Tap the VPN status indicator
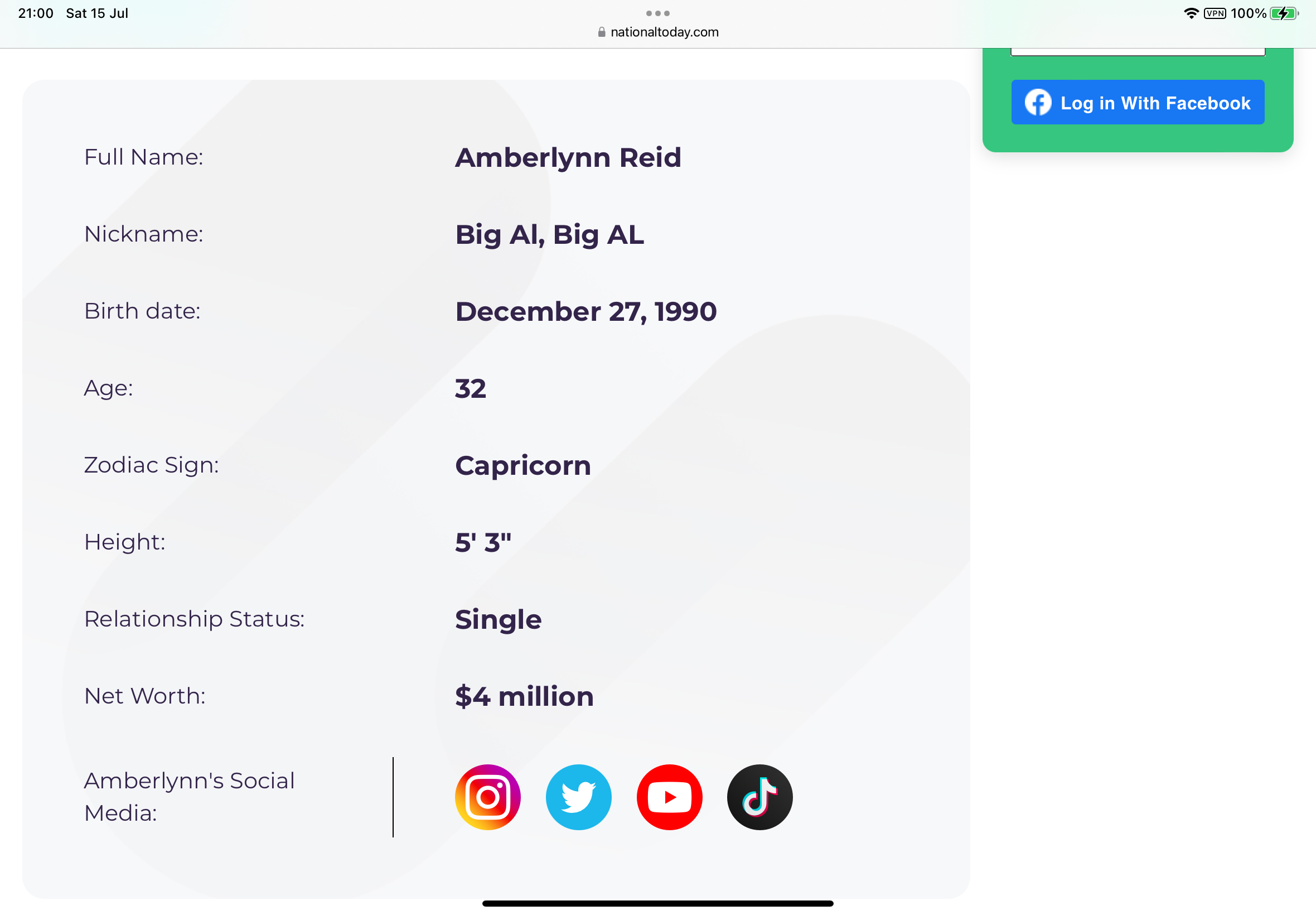This screenshot has height=915, width=1316. 1215,13
